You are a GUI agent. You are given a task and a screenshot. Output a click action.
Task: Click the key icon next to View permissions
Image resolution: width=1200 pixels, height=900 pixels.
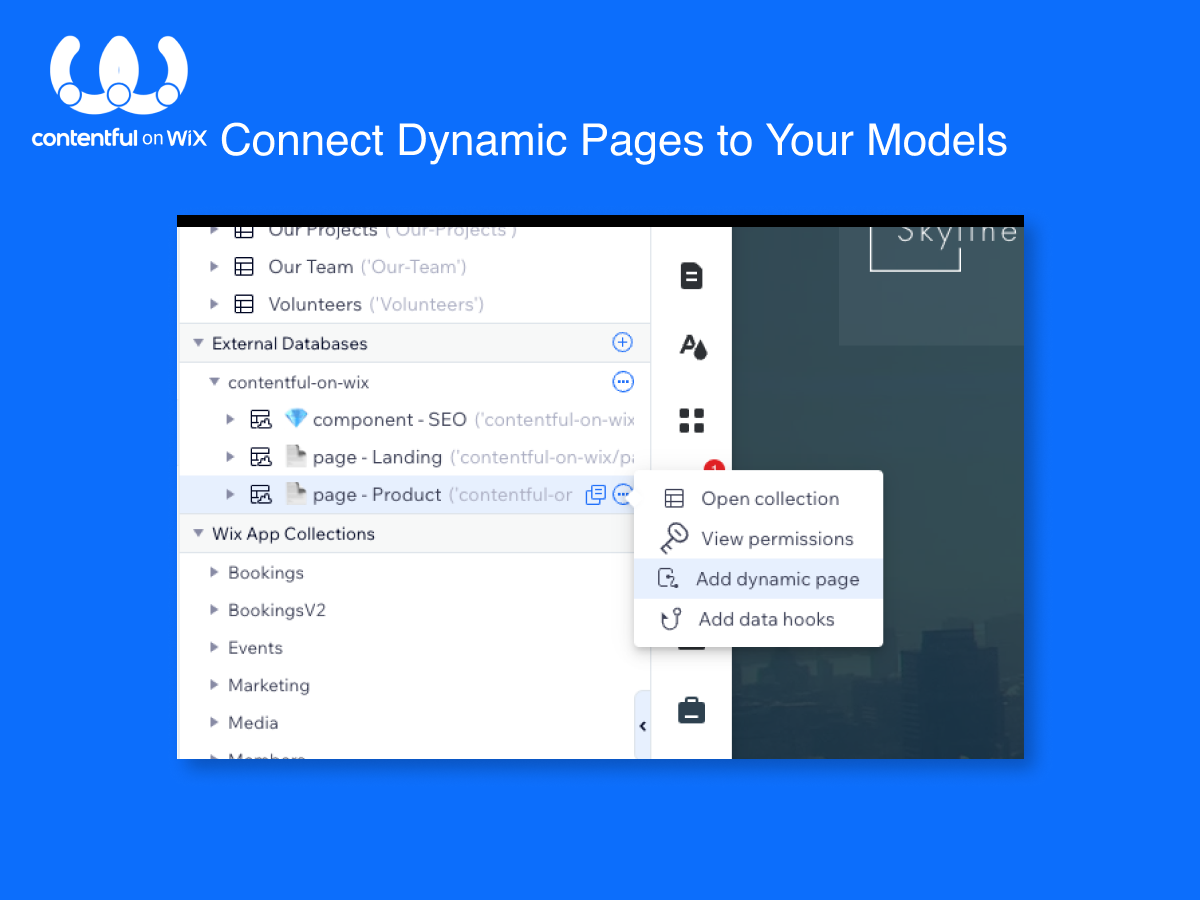point(674,538)
